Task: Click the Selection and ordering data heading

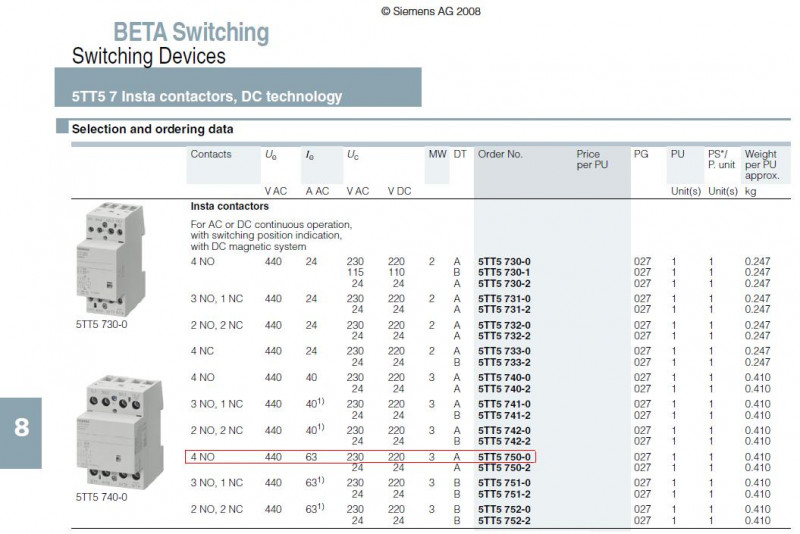Action: tap(153, 129)
